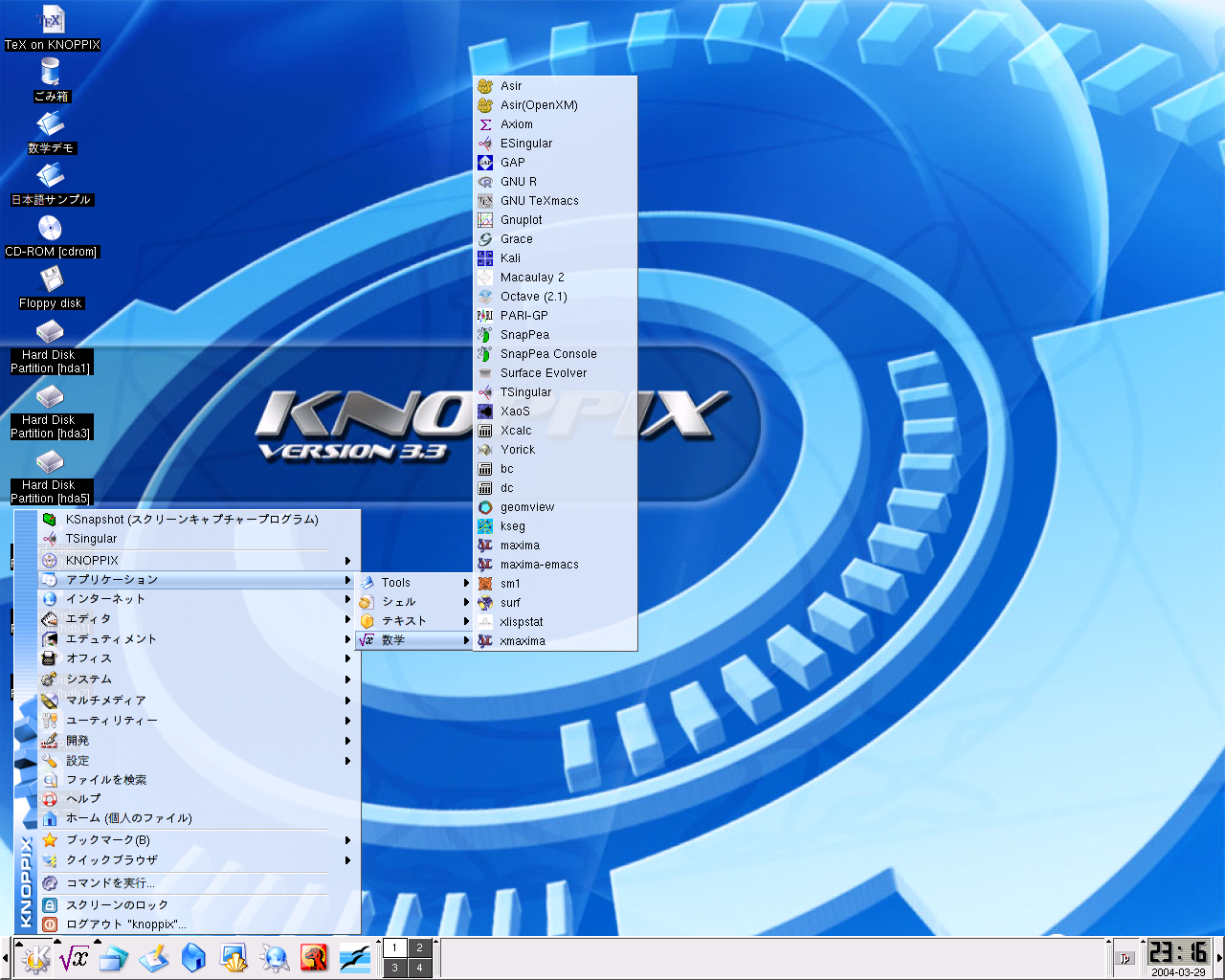Select Octave (2.1) in math menu

pyautogui.click(x=555, y=297)
